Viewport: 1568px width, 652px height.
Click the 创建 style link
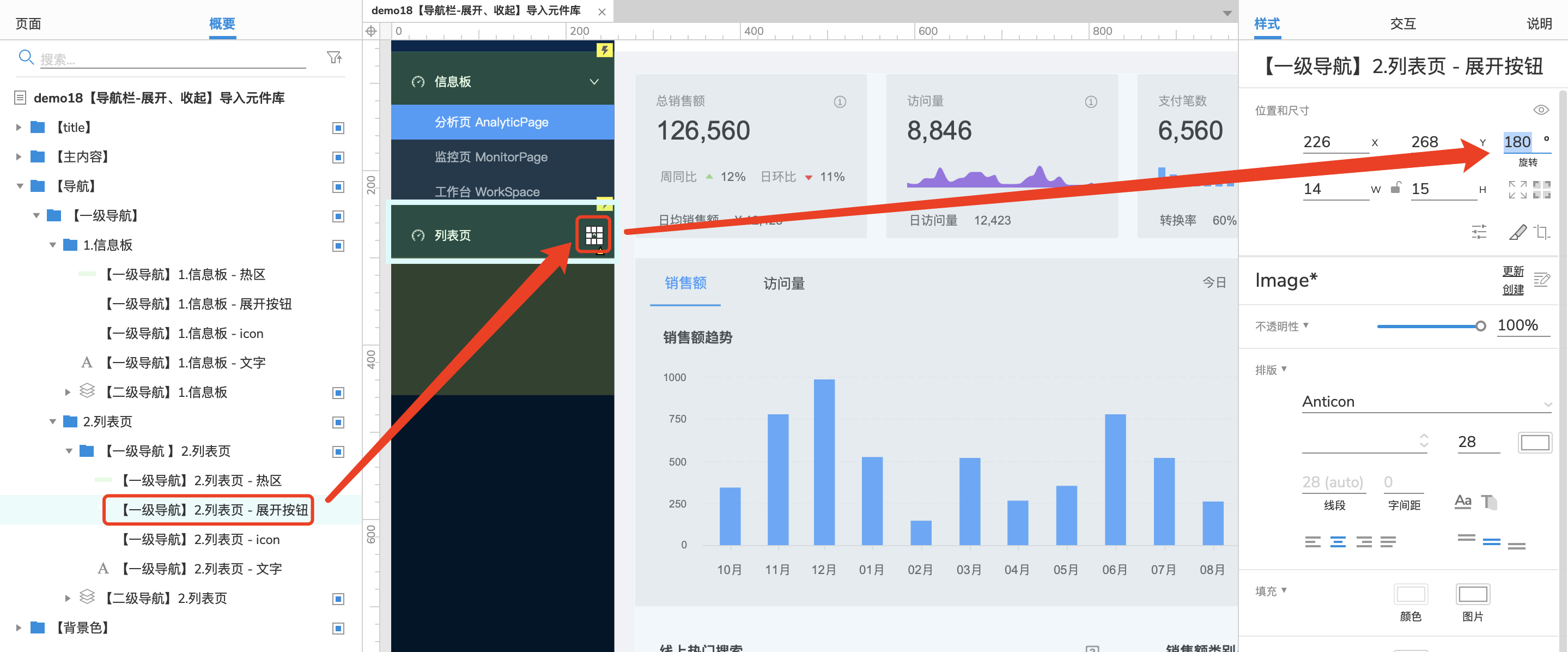pos(1512,289)
